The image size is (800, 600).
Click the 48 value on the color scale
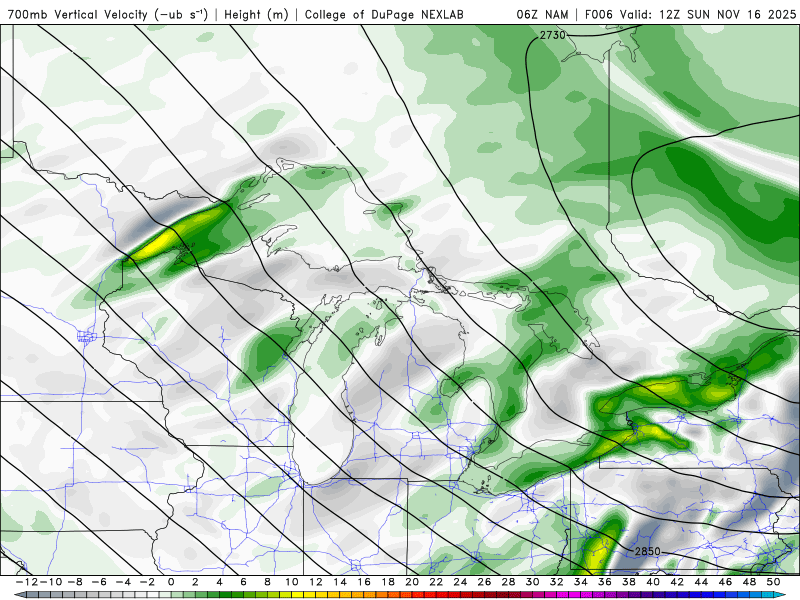[x=749, y=582]
